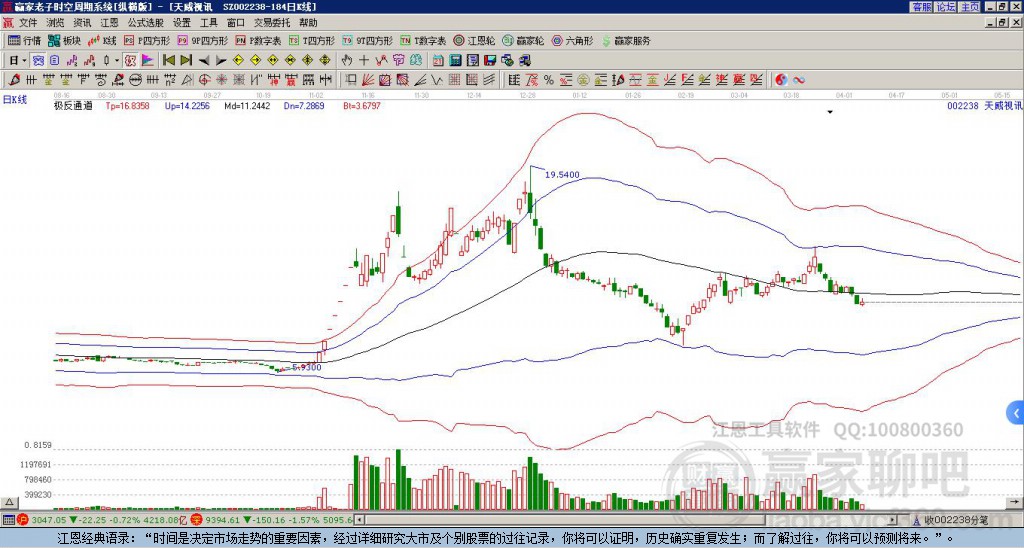Click the Md=11.2442 value
The height and width of the screenshot is (548, 1024).
pyautogui.click(x=247, y=105)
